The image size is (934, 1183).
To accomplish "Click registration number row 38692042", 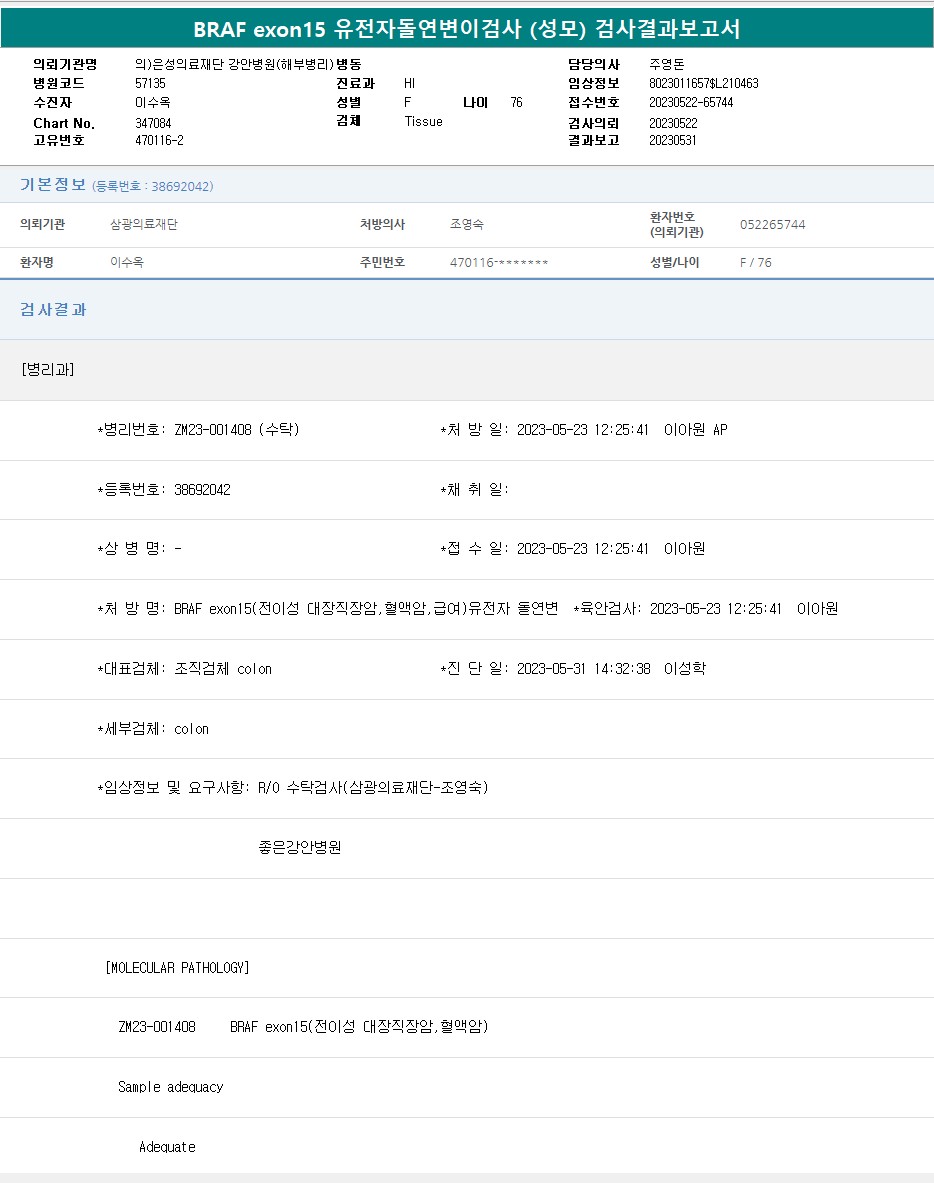I will click(164, 490).
